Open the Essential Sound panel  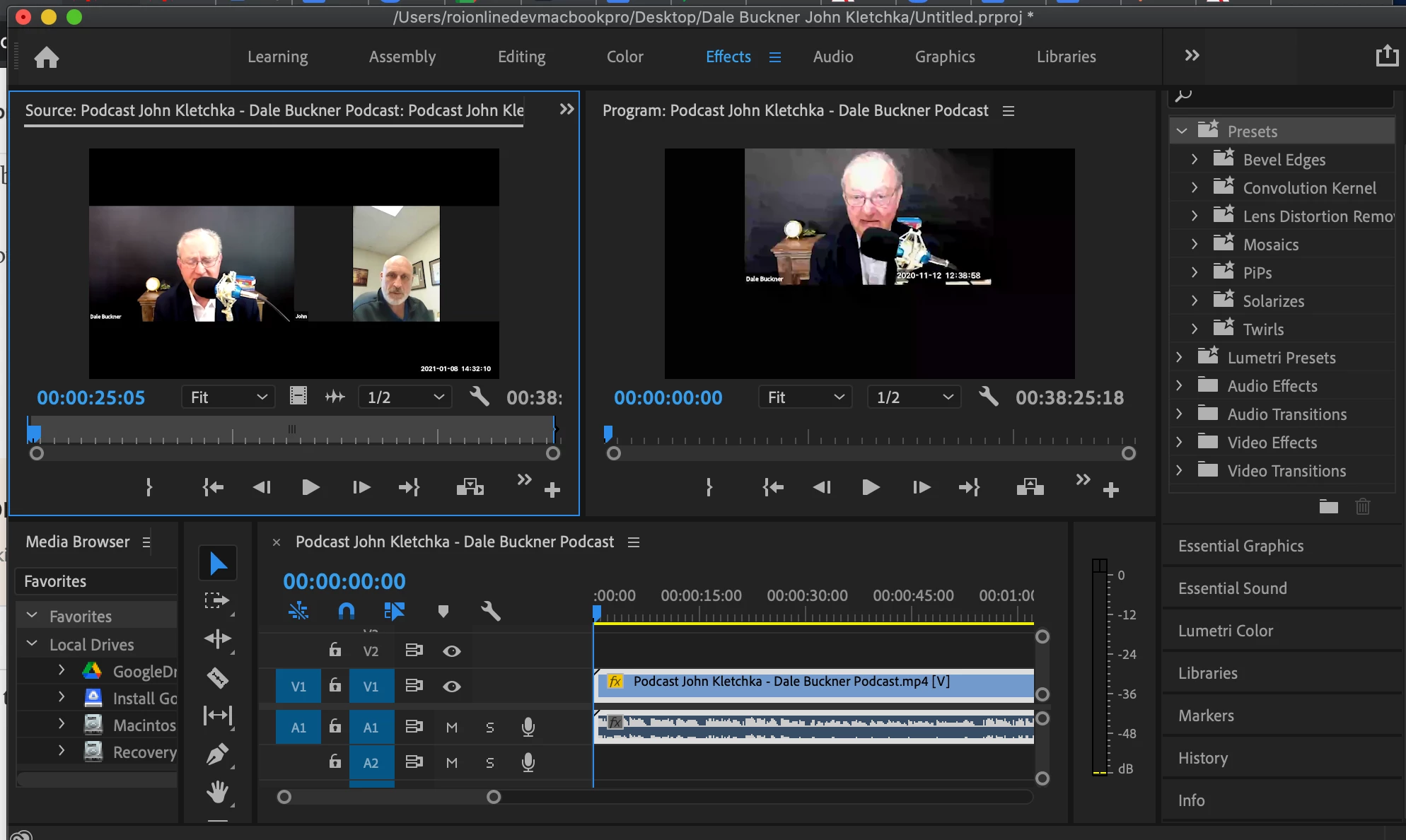point(1232,588)
